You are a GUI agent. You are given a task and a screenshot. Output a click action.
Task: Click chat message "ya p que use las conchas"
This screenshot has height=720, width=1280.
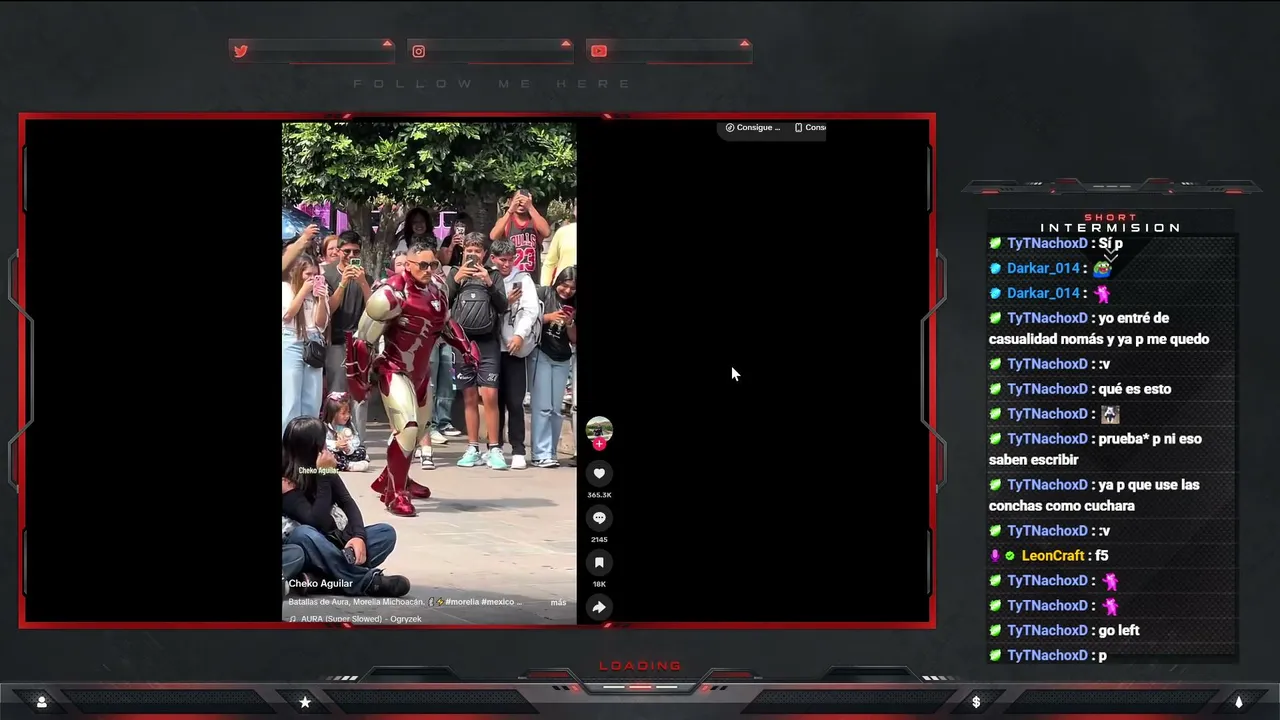(1094, 495)
